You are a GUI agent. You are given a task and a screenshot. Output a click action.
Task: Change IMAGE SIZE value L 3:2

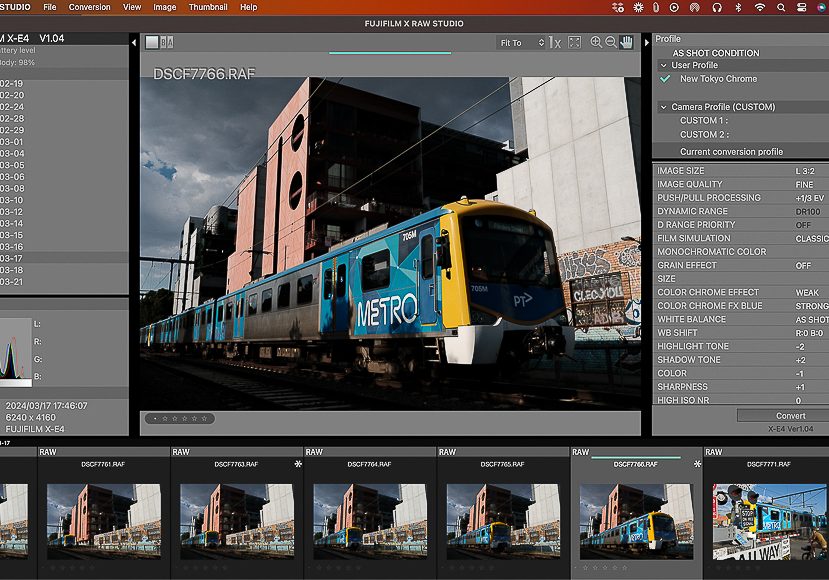tap(805, 171)
